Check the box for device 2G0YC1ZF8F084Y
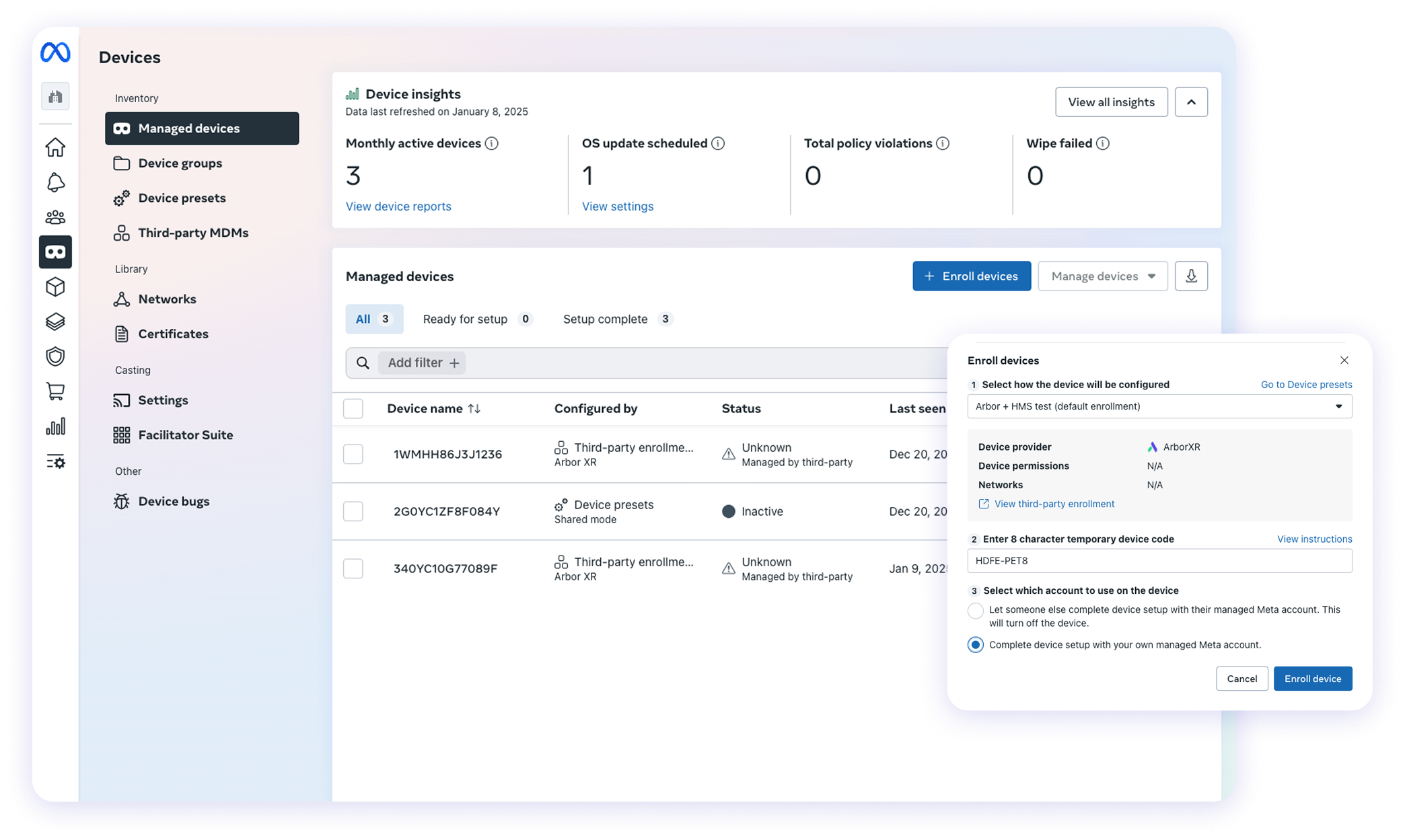The width and height of the screenshot is (1405, 840). click(353, 511)
